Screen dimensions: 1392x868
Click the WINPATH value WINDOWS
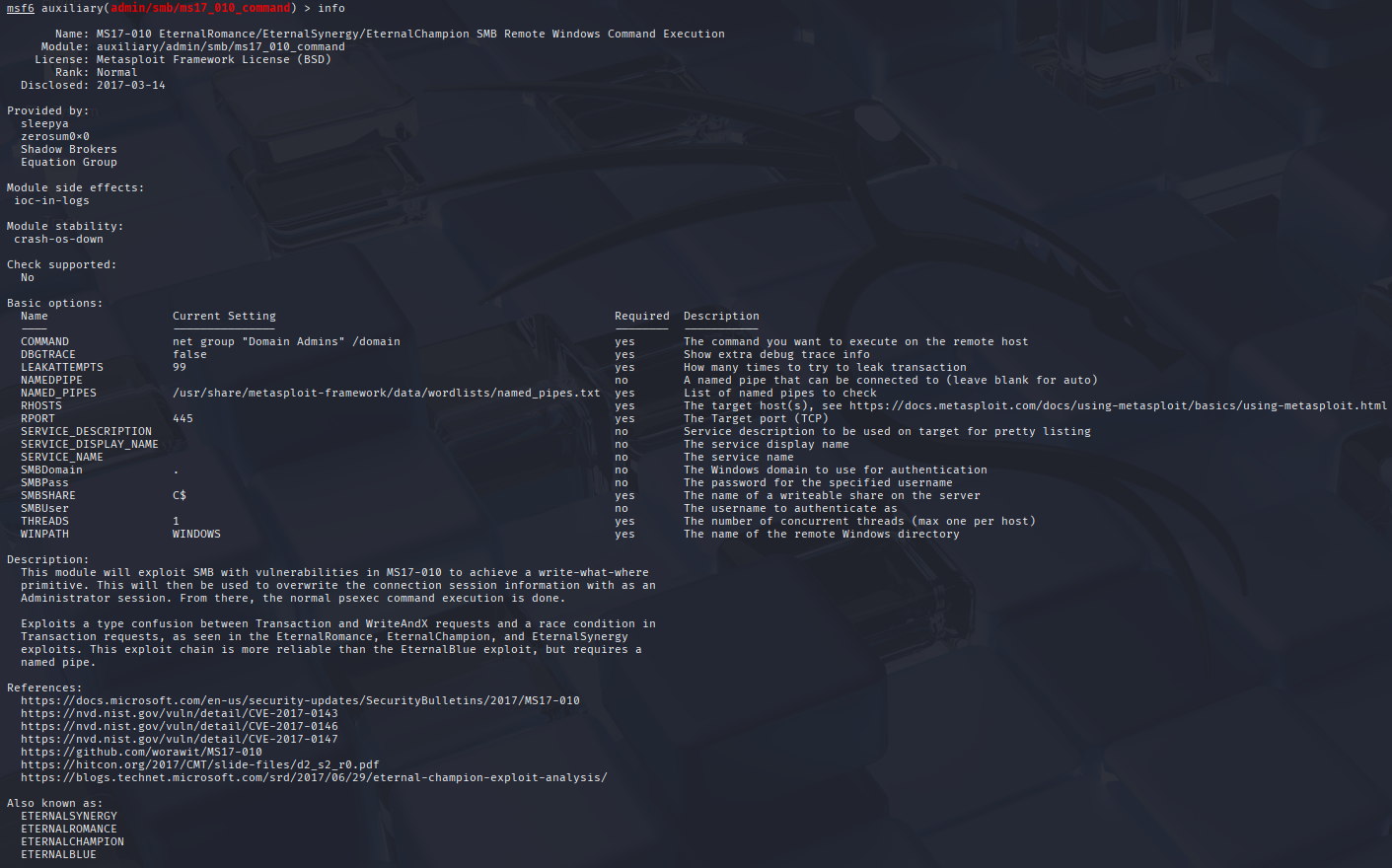(196, 534)
